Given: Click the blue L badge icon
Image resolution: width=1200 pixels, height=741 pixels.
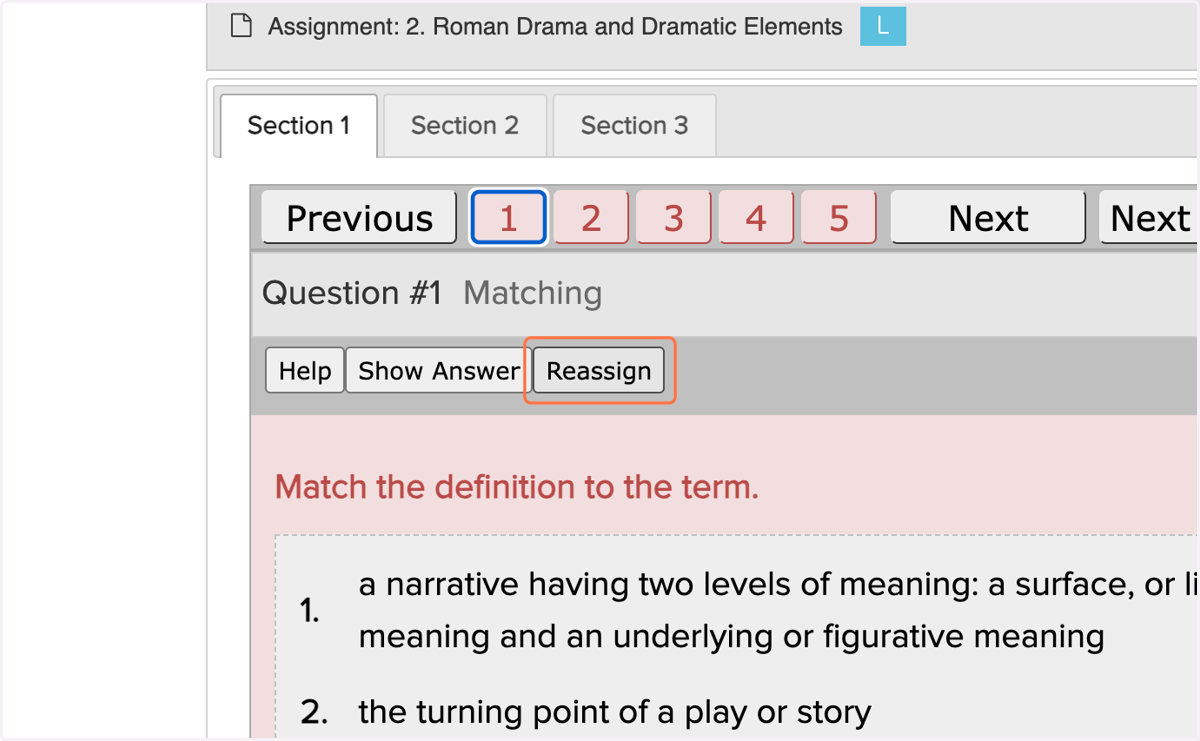Looking at the screenshot, I should pos(883,27).
